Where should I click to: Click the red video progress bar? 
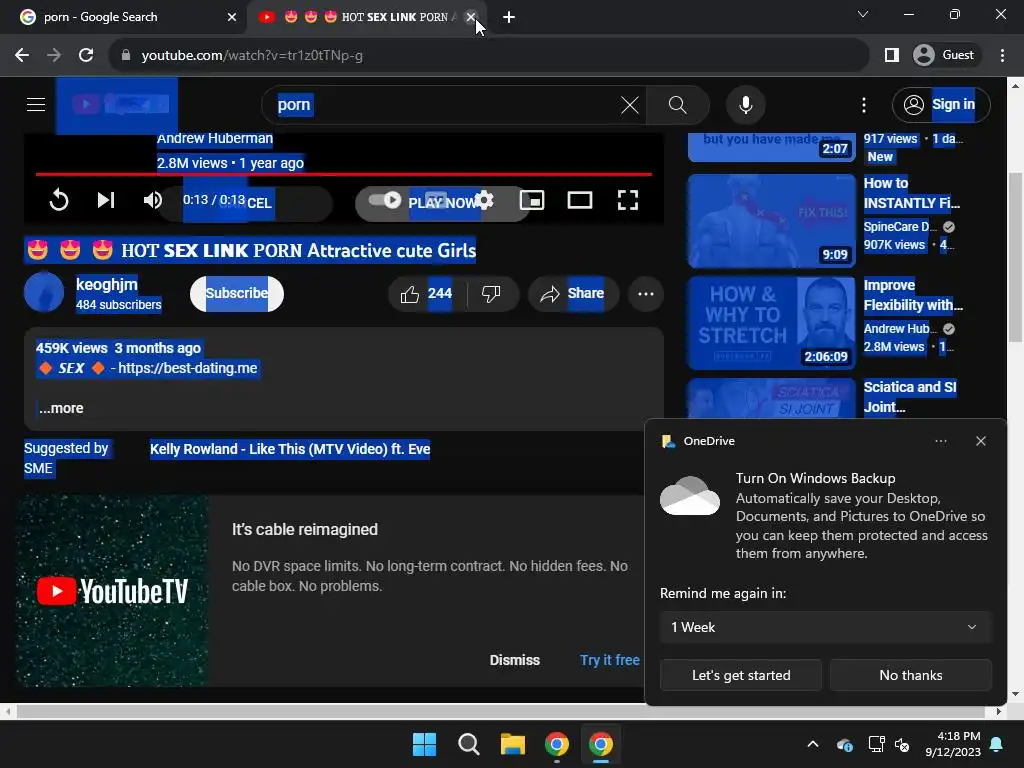pyautogui.click(x=344, y=174)
